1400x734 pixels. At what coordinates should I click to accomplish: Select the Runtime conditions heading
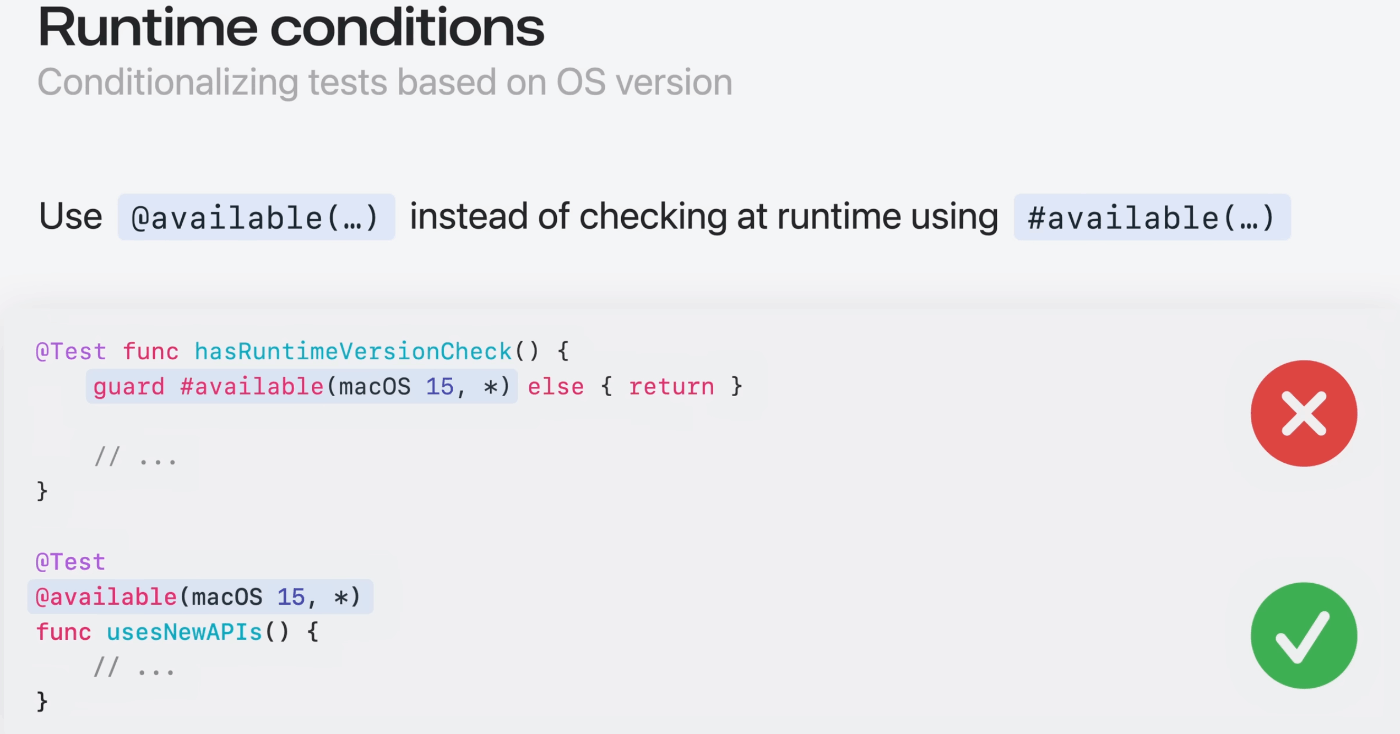tap(291, 27)
